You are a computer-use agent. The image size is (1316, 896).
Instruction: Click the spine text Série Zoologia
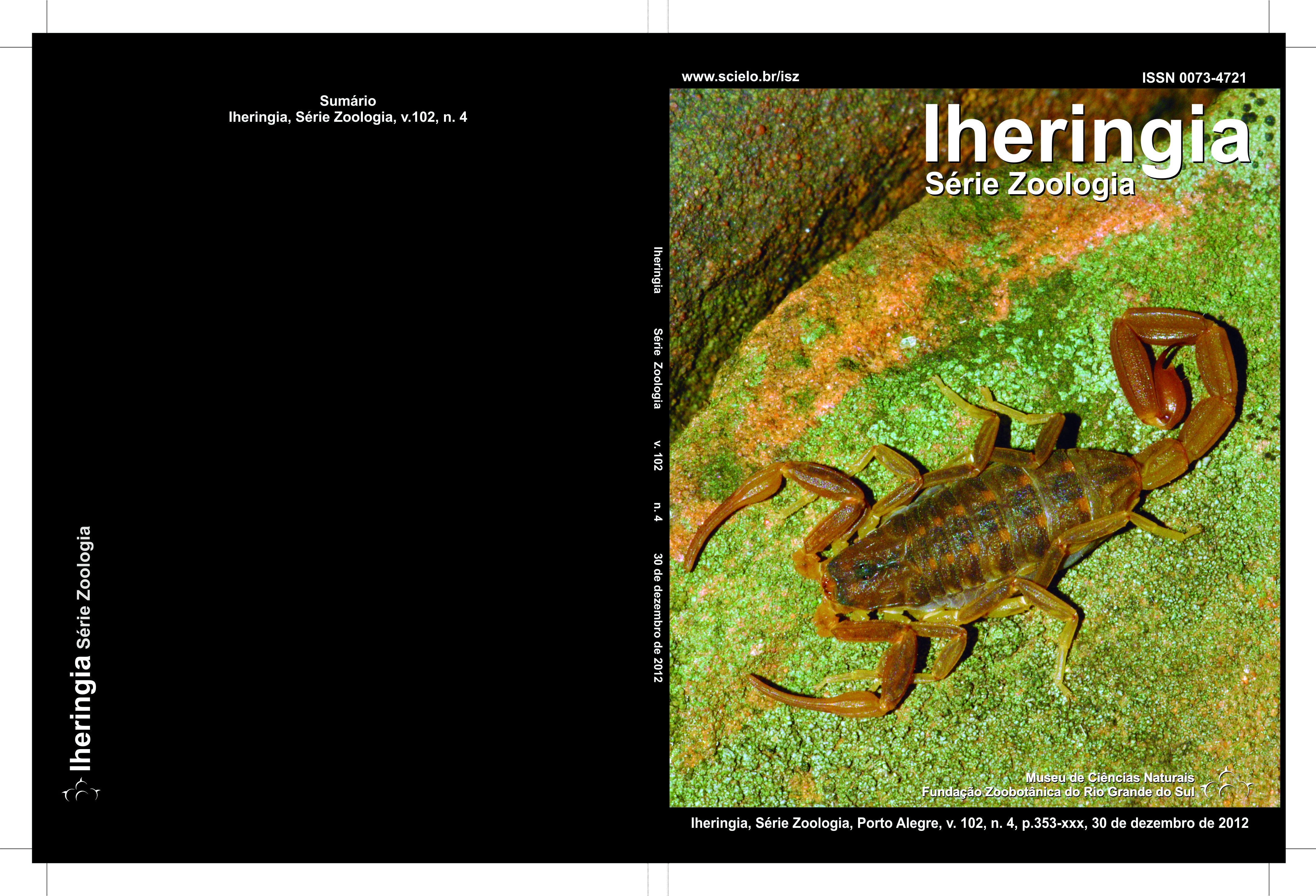[x=658, y=368]
